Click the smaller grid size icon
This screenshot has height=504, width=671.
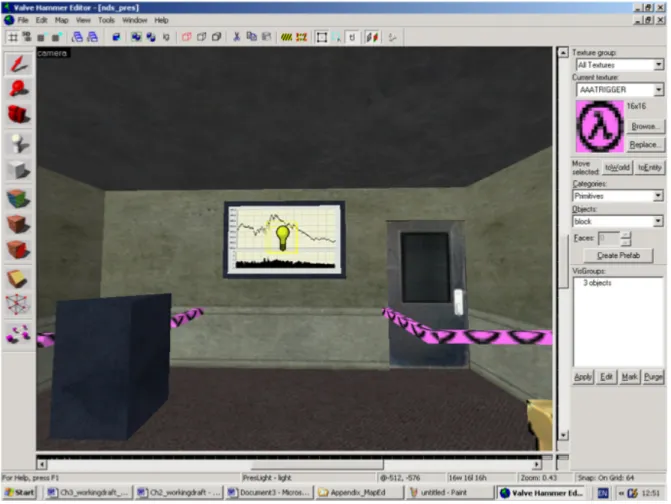tap(41, 38)
